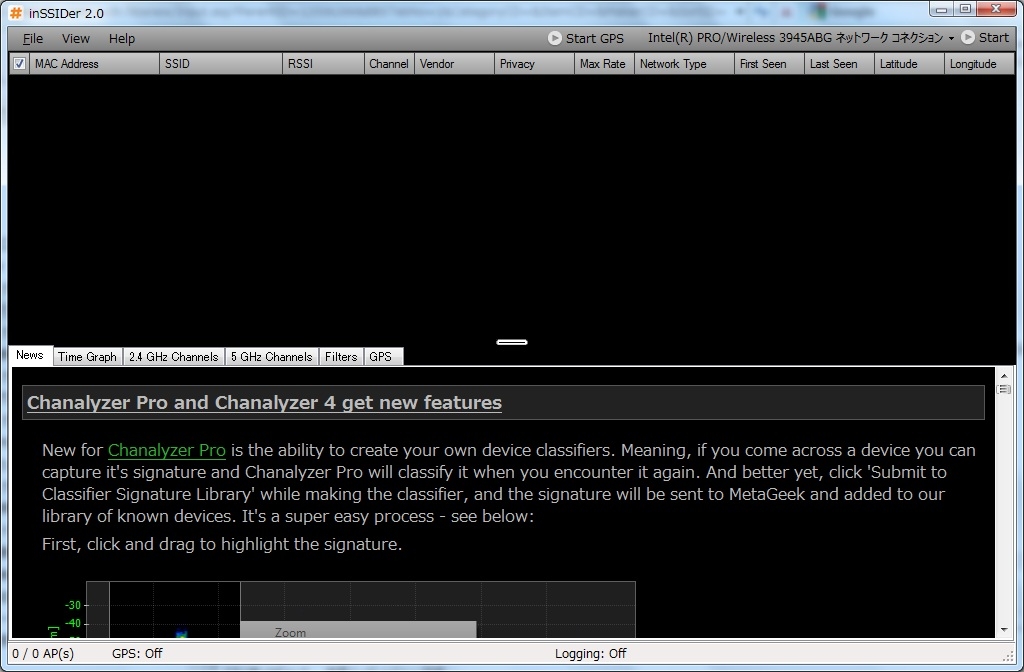This screenshot has width=1024, height=672.
Task: Maximize the inSSIDer window
Action: pyautogui.click(x=965, y=9)
